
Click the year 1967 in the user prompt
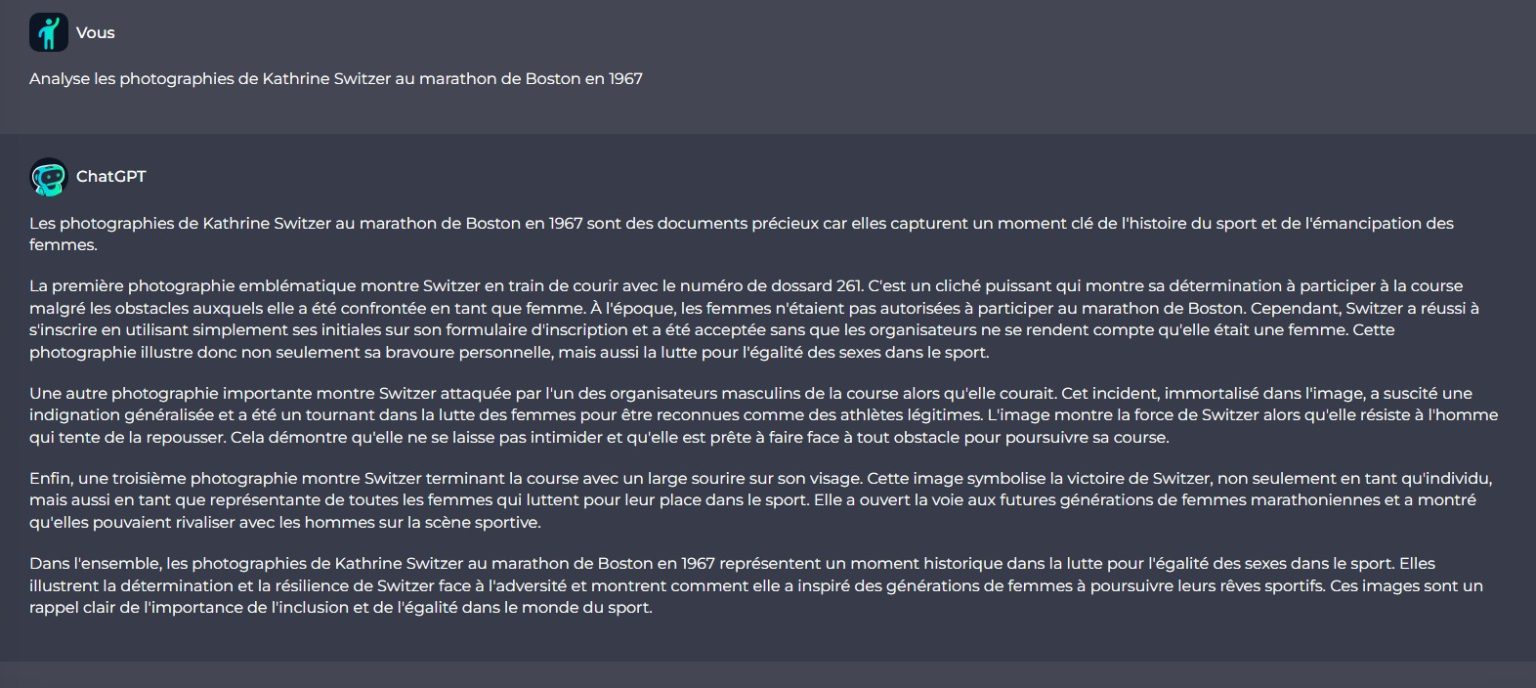coord(625,79)
